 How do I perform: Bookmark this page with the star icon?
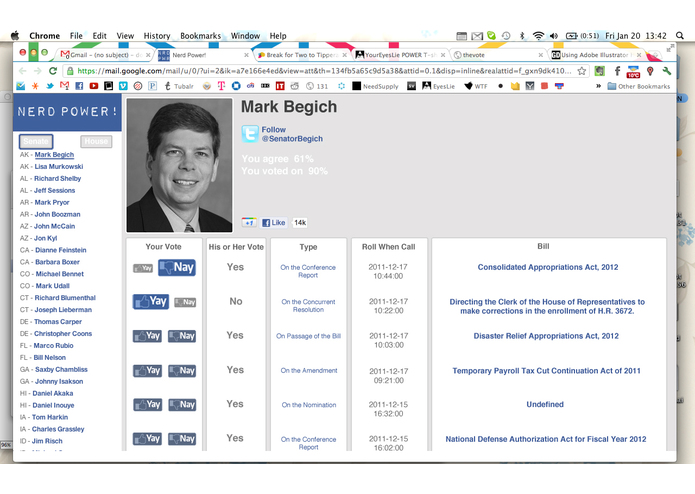[x=582, y=71]
